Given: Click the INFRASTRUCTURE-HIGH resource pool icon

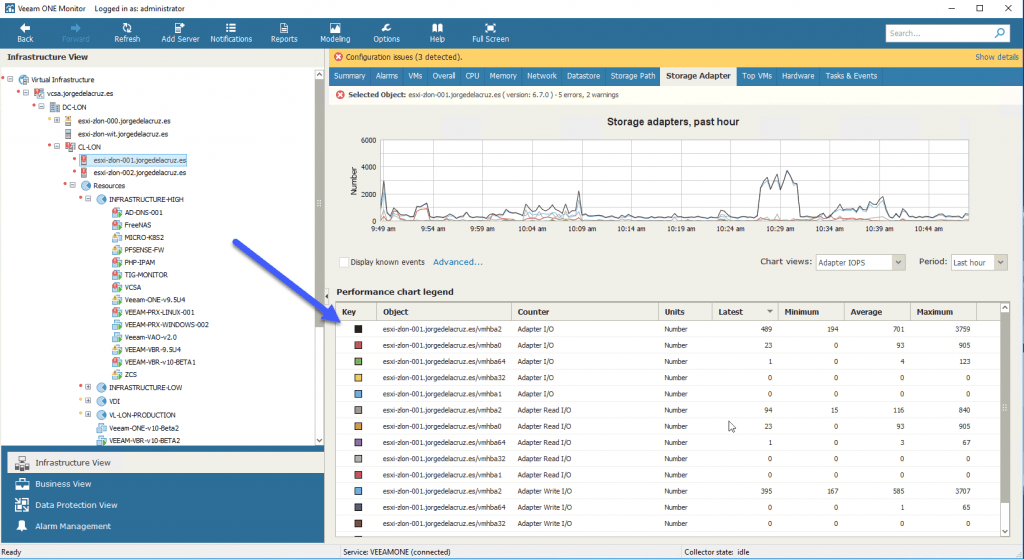Looking at the screenshot, I should (101, 199).
